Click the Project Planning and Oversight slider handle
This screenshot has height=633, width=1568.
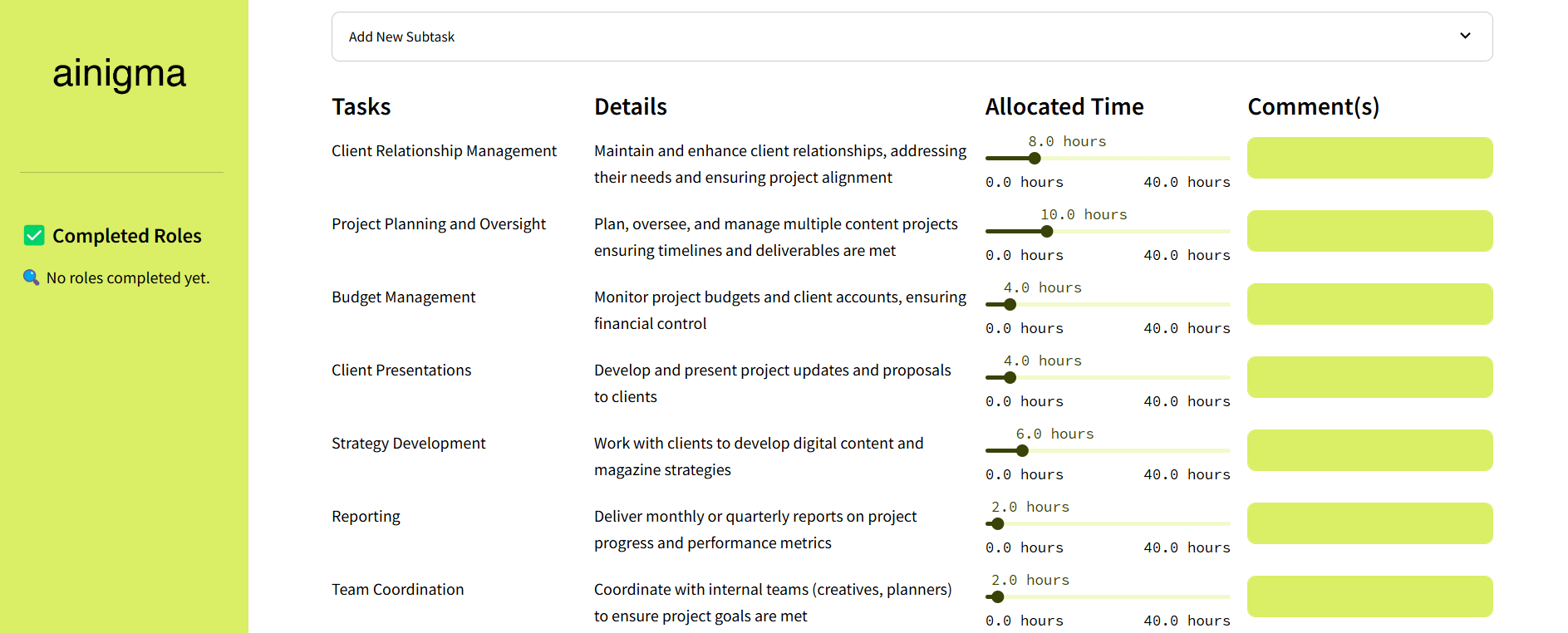point(1047,231)
